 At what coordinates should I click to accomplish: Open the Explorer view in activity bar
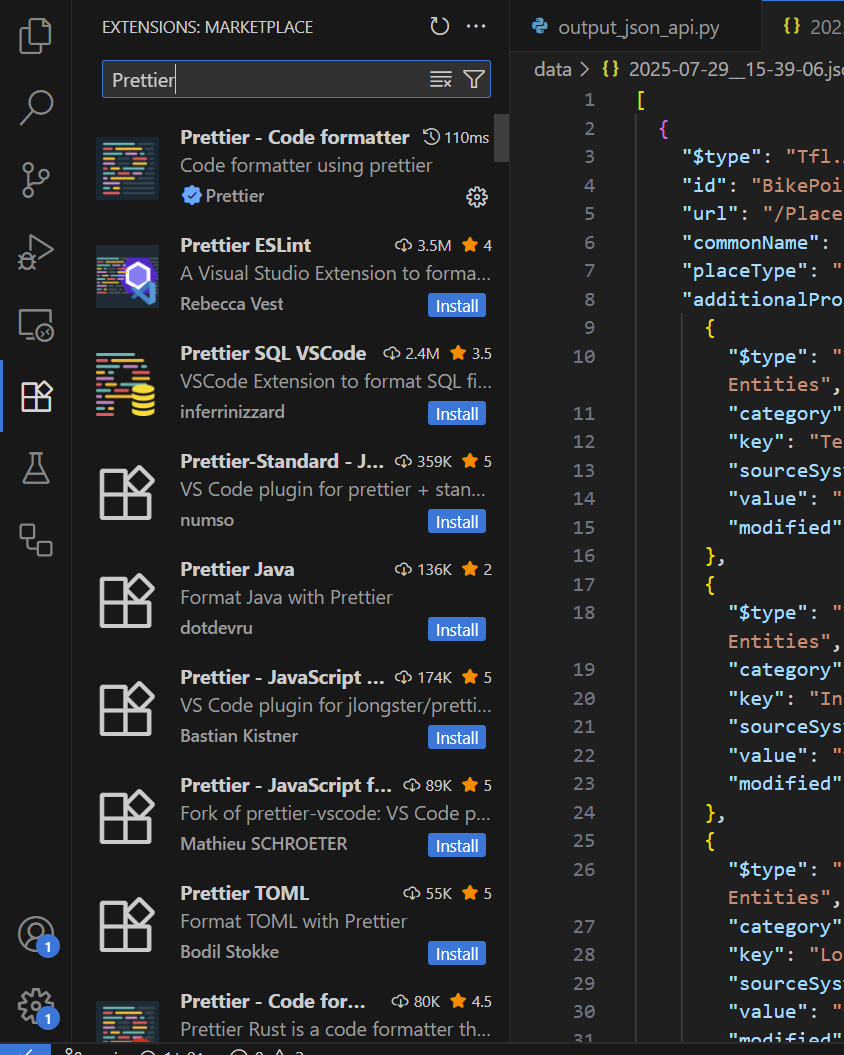(36, 35)
